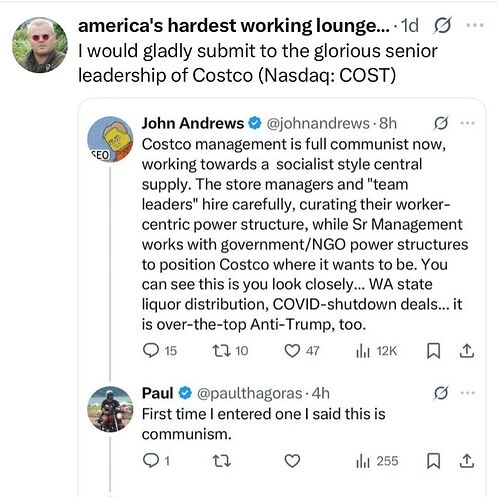Bookmark Paul's tweet
The width and height of the screenshot is (498, 499).
434,461
